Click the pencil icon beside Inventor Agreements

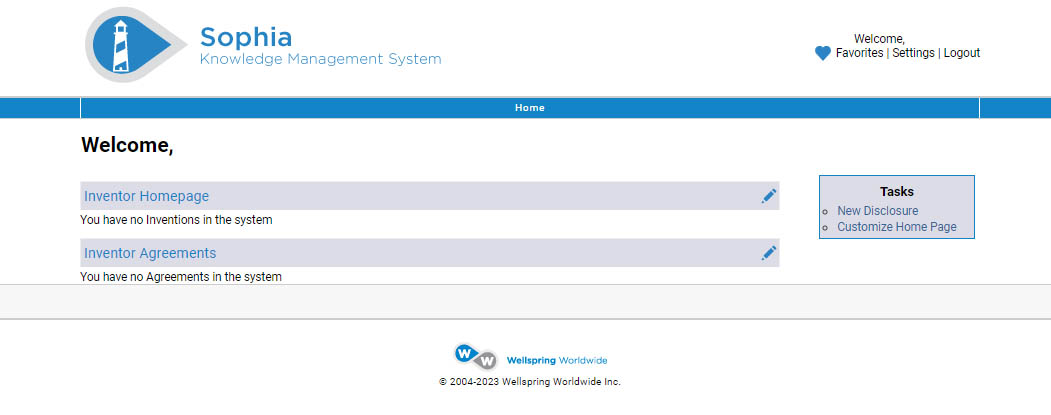click(768, 253)
